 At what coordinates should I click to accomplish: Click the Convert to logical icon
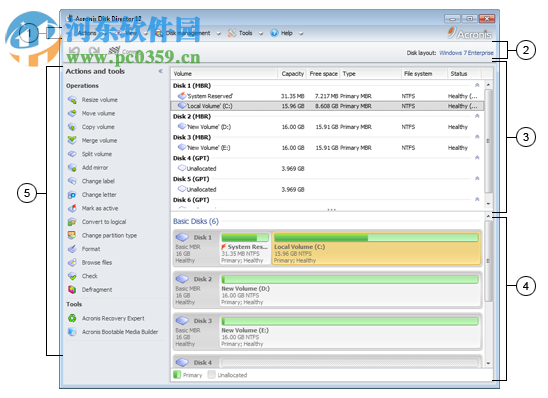pos(72,222)
